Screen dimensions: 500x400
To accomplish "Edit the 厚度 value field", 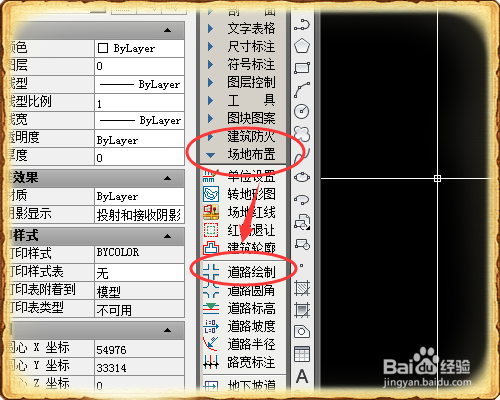I will 139,157.
